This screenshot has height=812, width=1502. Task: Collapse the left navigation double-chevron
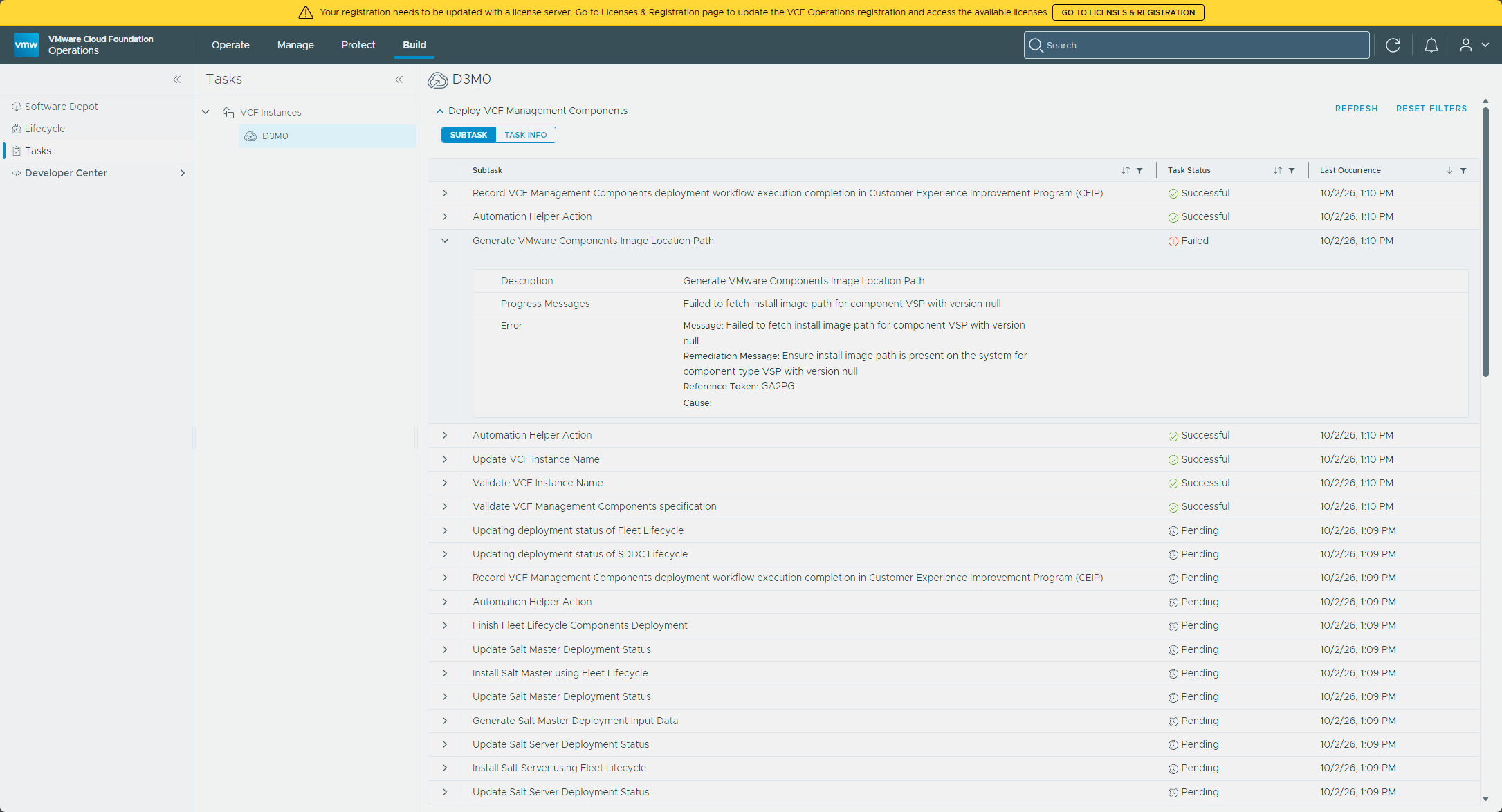click(177, 80)
